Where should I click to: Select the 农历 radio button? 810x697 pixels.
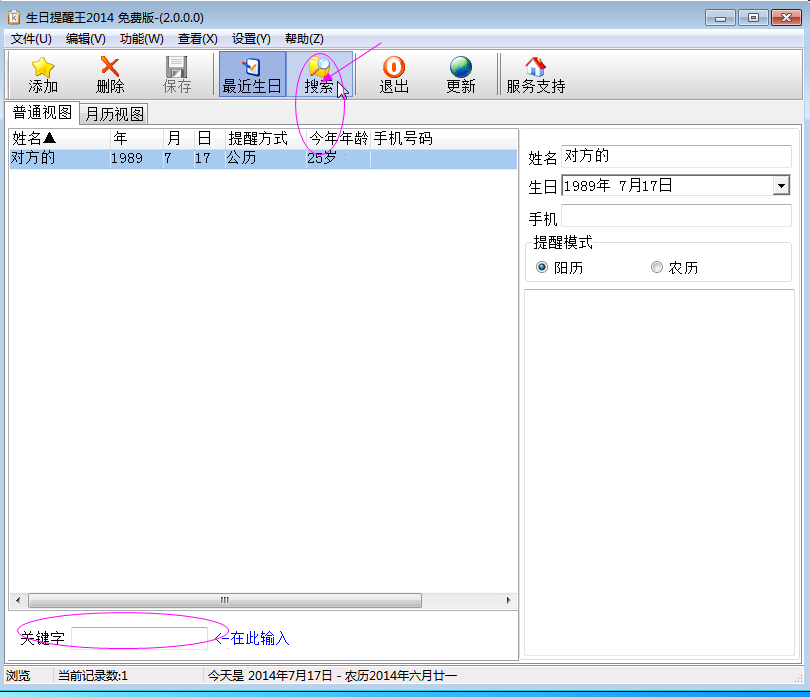657,267
